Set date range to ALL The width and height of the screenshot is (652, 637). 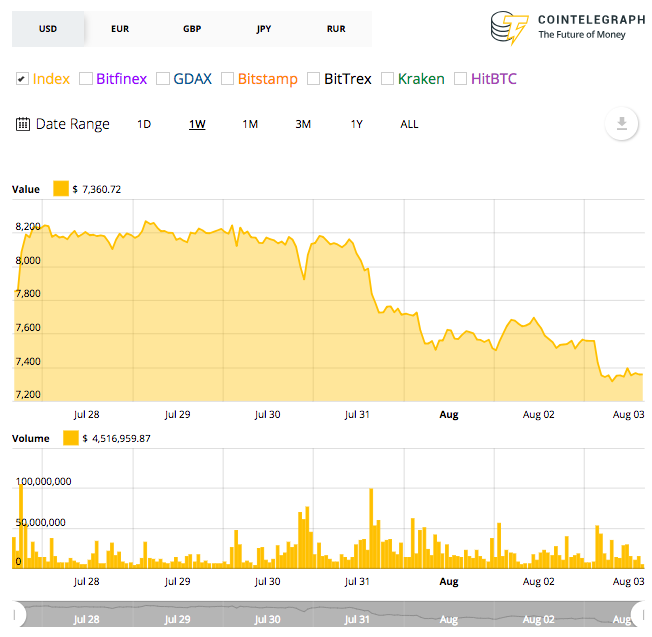[409, 124]
